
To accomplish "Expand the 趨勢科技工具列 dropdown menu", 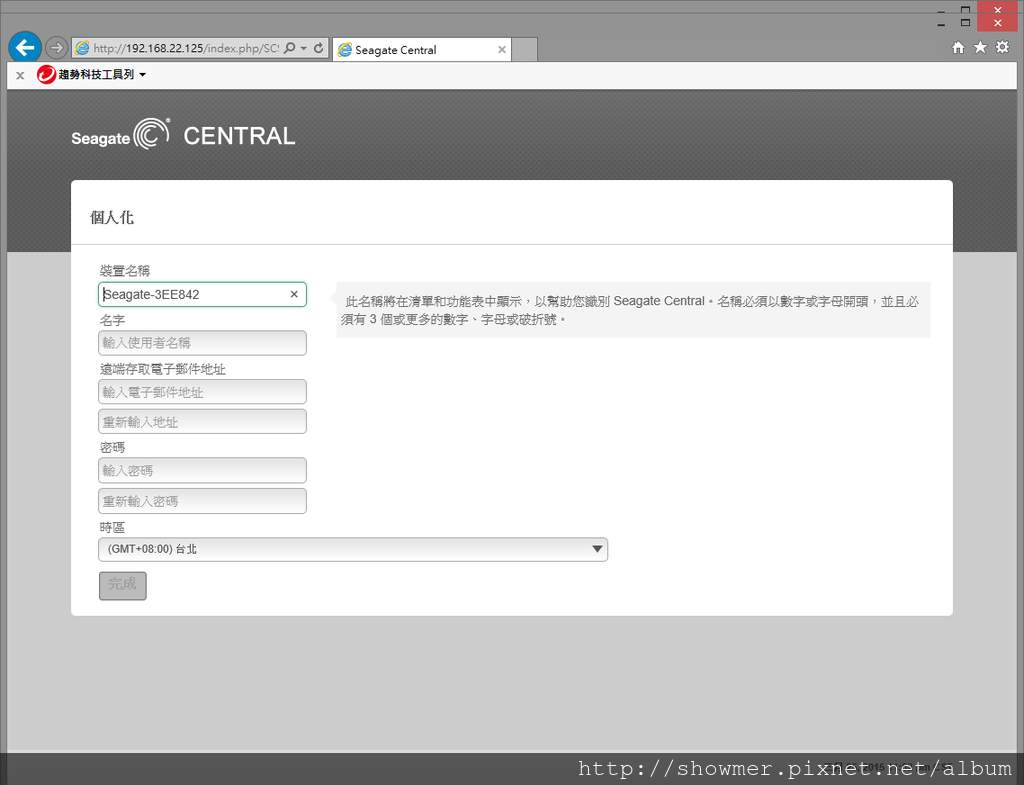I will pos(142,74).
